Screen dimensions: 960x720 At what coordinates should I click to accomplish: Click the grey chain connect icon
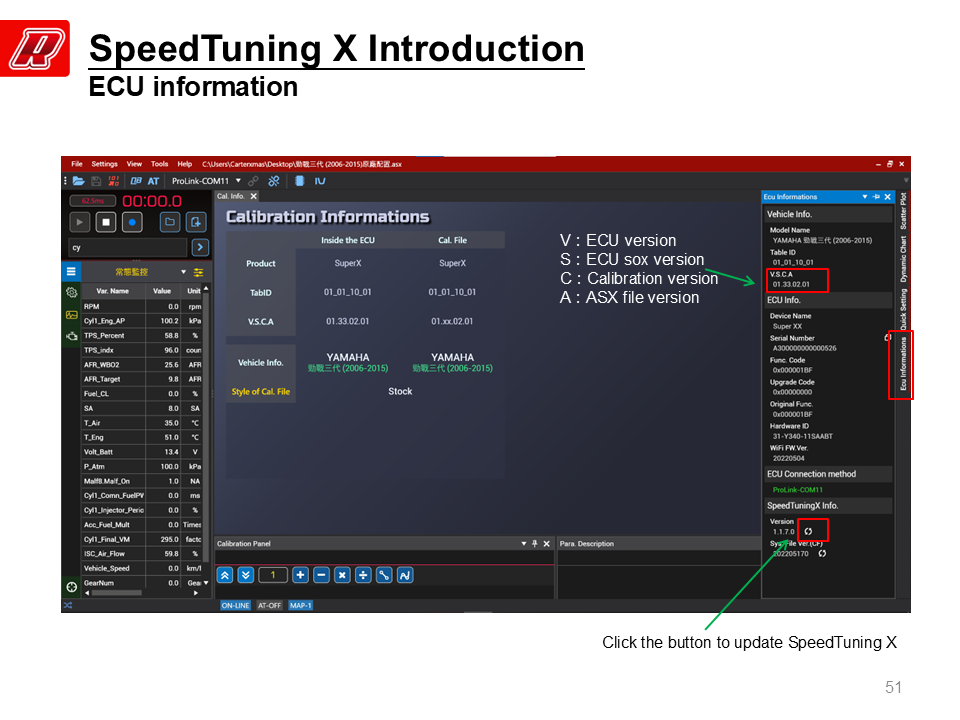[x=253, y=181]
